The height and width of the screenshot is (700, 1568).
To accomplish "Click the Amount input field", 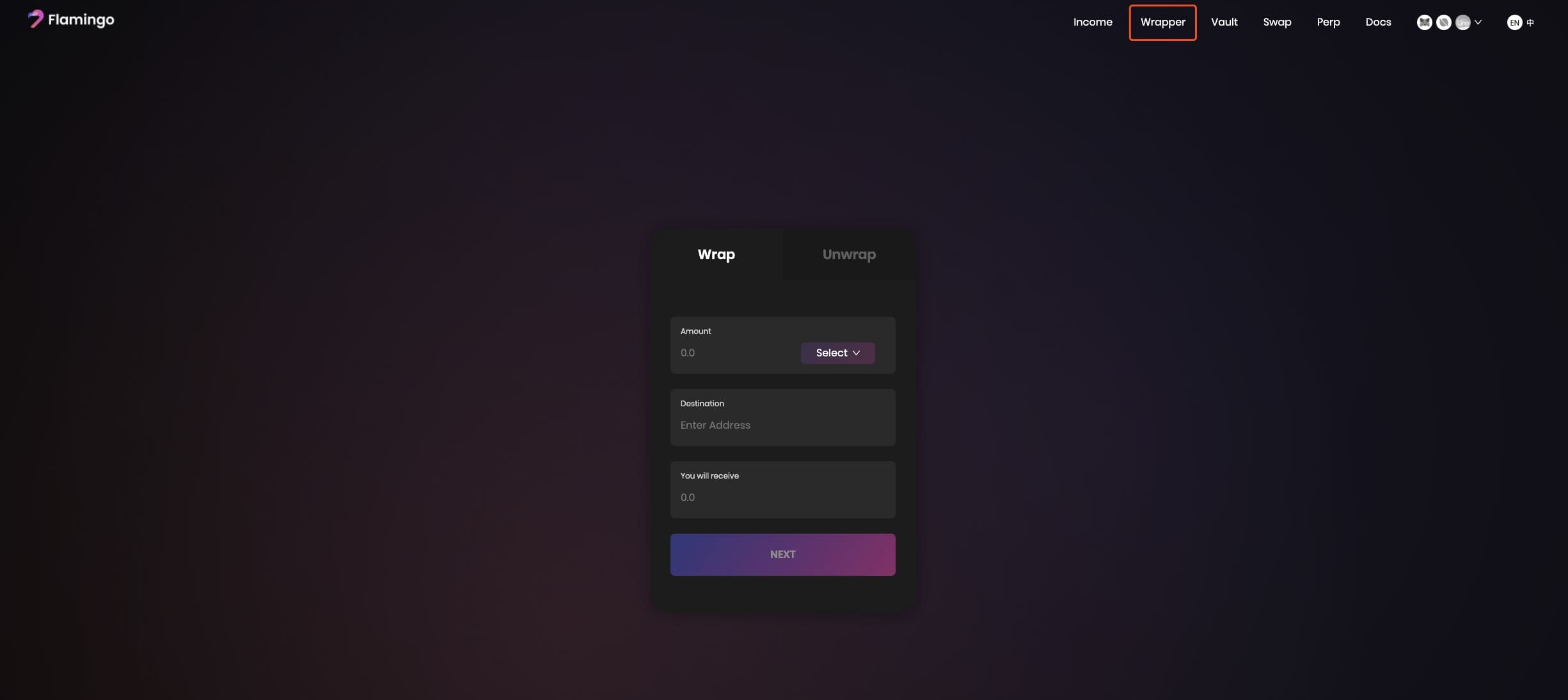I will (x=730, y=353).
